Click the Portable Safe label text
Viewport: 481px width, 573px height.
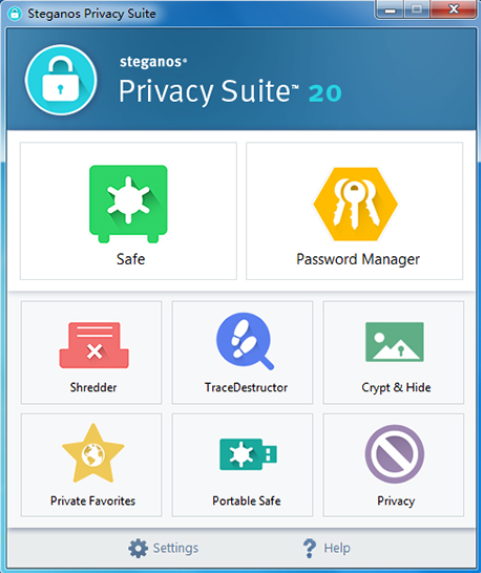click(246, 500)
